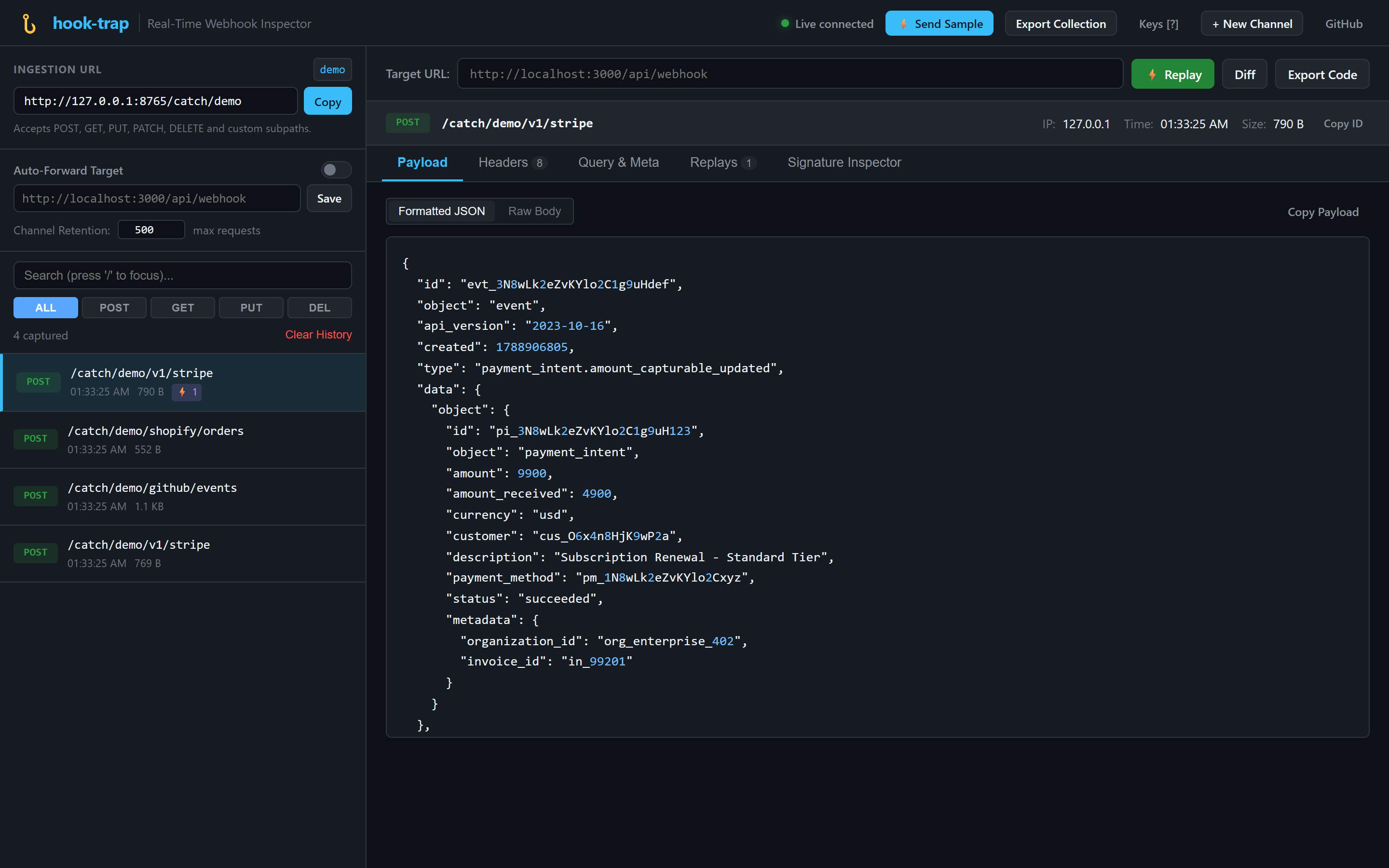Toggle the Auto-Forward Target switch

click(336, 170)
